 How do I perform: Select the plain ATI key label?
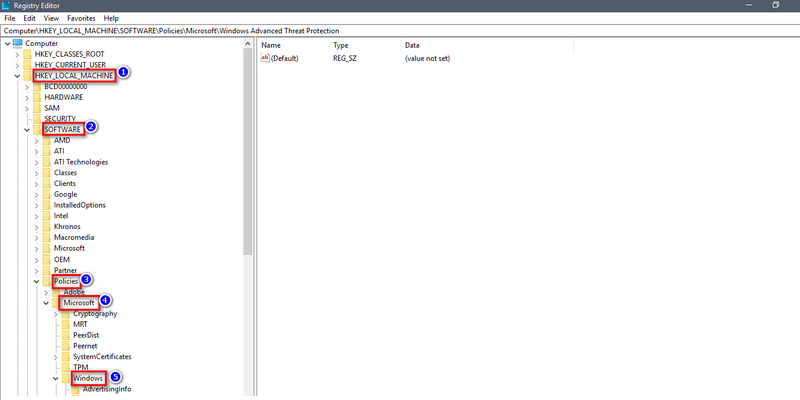coord(59,151)
